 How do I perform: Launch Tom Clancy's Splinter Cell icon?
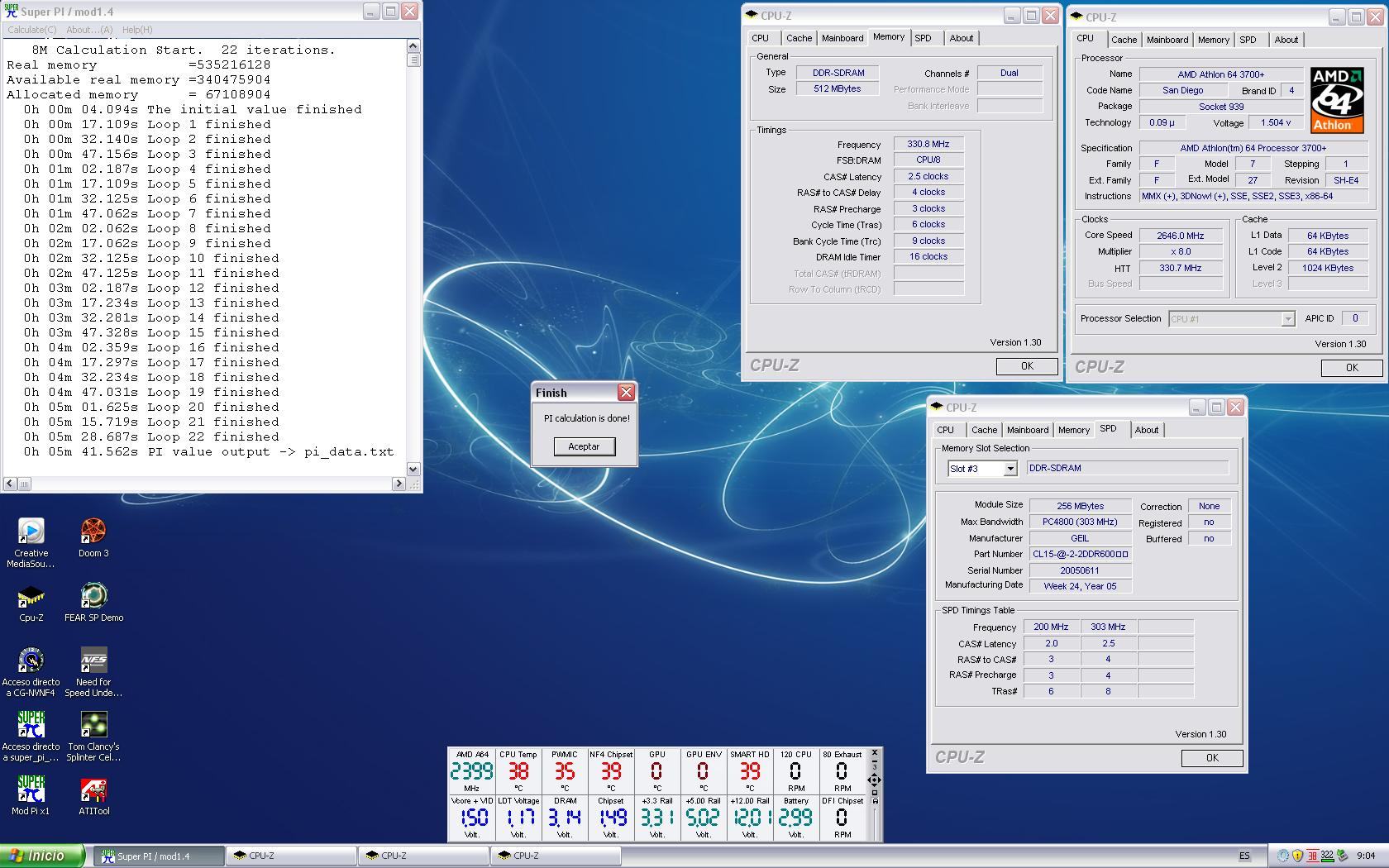pos(93,726)
